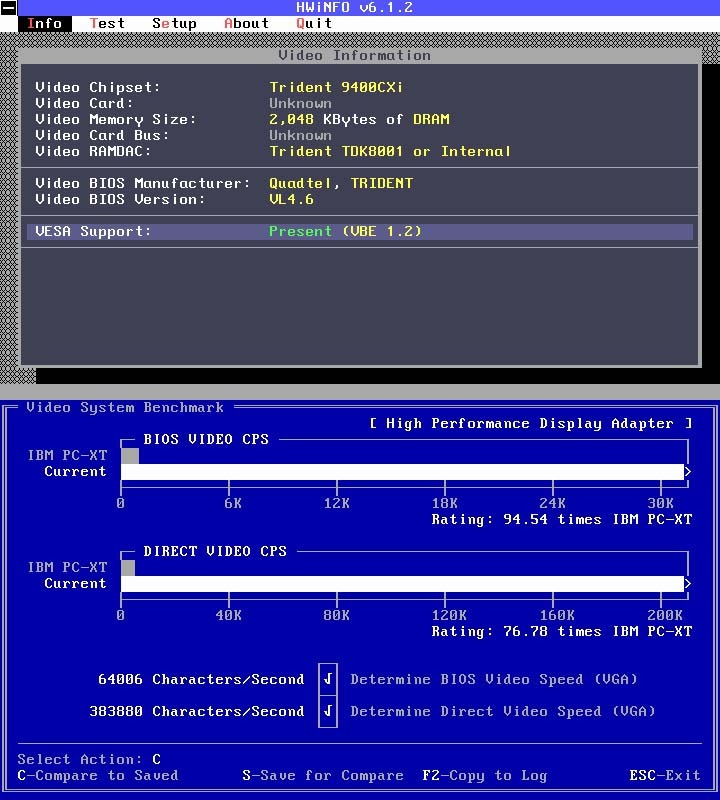Image resolution: width=720 pixels, height=800 pixels.
Task: Click the Video System Benchmark title
Action: pyautogui.click(x=125, y=407)
